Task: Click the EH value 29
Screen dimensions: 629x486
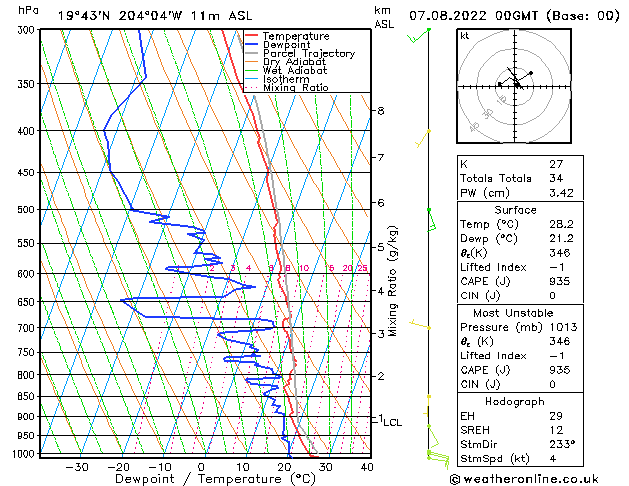Action: pyautogui.click(x=556, y=416)
